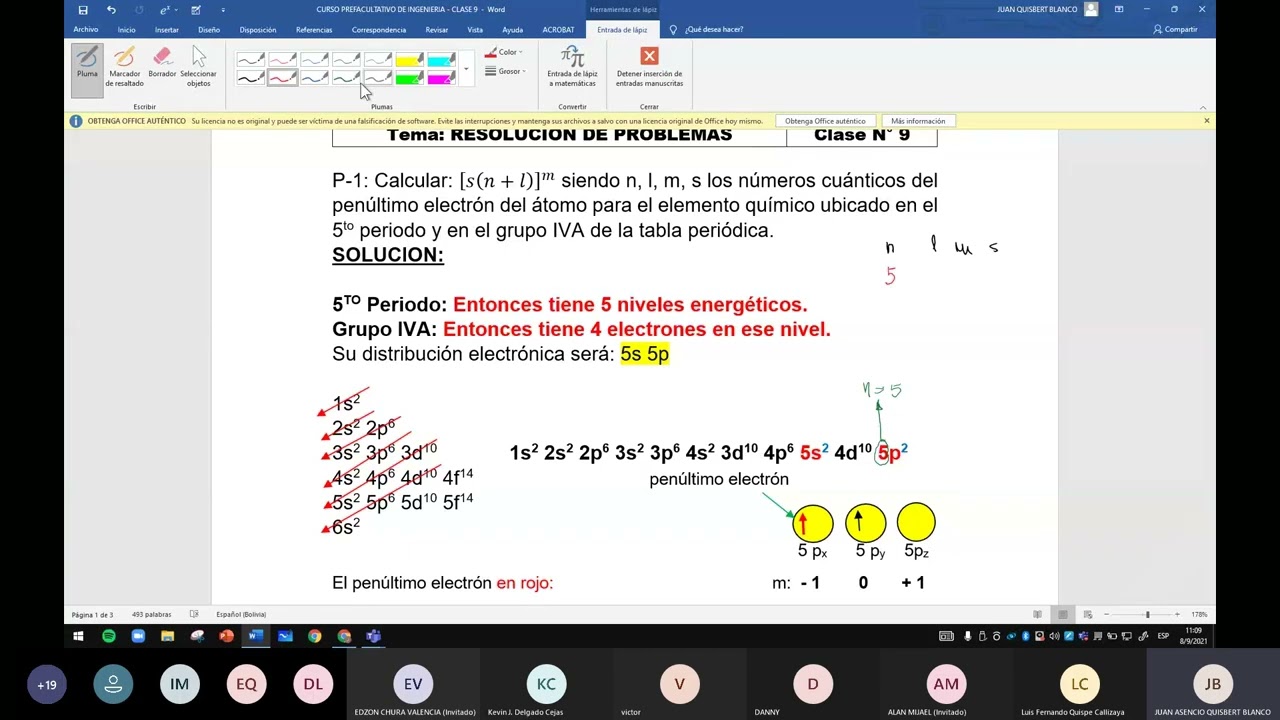The width and height of the screenshot is (1280, 720).
Task: Click the zoom in plus button
Action: 1179,614
